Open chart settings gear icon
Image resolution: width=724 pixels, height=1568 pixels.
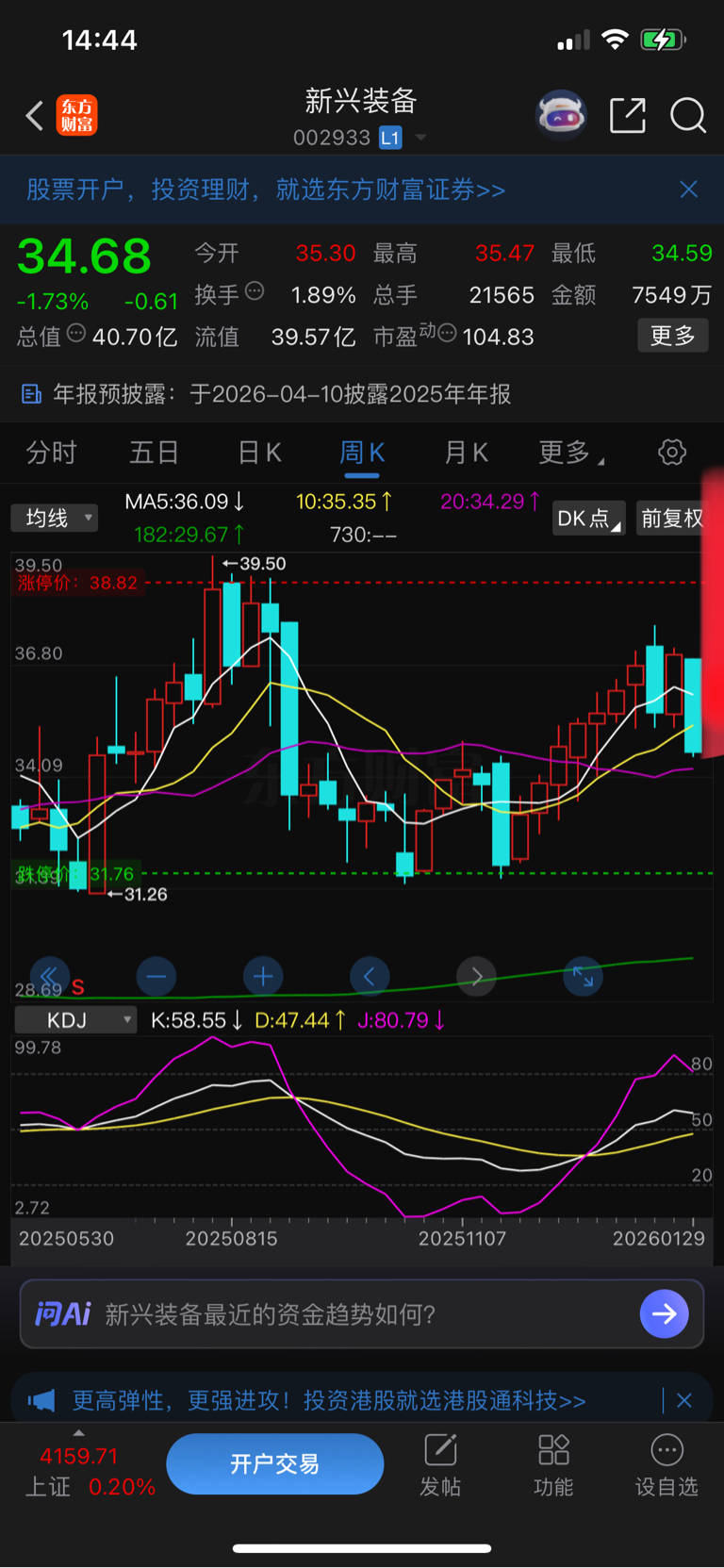[x=672, y=453]
